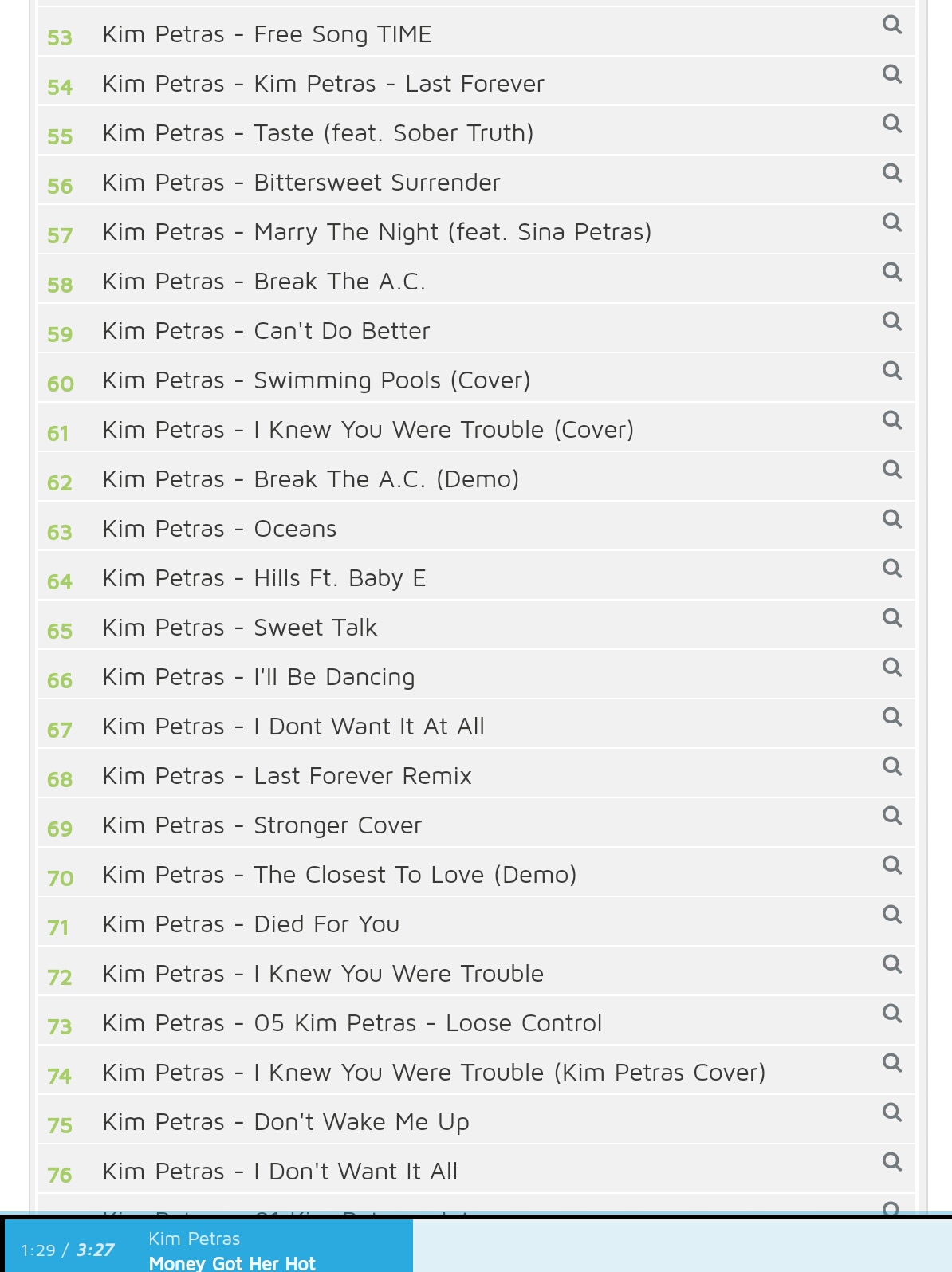Viewport: 952px width, 1272px height.
Task: Click magnifier icon next to Oceans track
Action: tap(892, 519)
